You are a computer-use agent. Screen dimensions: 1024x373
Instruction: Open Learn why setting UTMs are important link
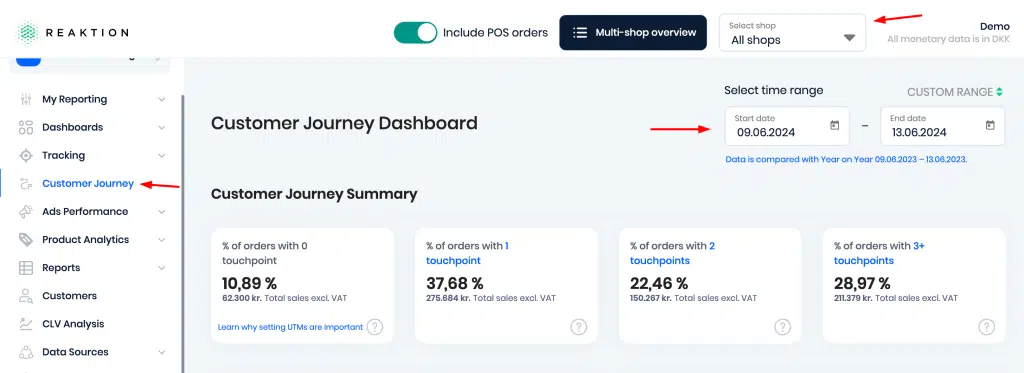point(290,327)
